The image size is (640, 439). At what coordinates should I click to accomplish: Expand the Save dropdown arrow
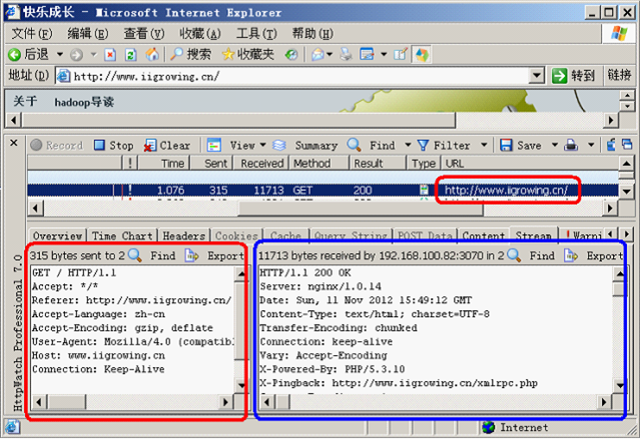(554, 145)
